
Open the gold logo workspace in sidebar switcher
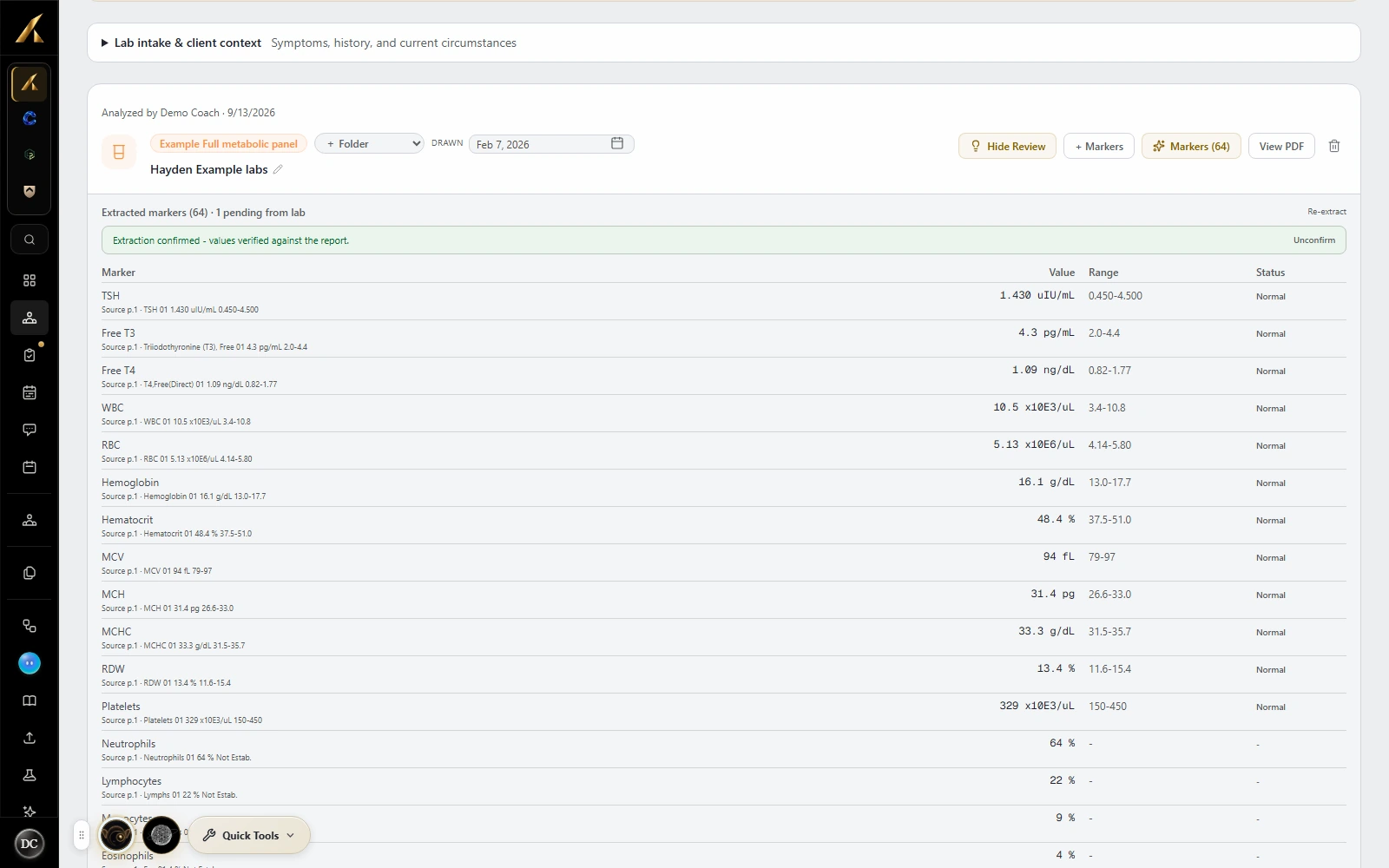click(x=30, y=83)
